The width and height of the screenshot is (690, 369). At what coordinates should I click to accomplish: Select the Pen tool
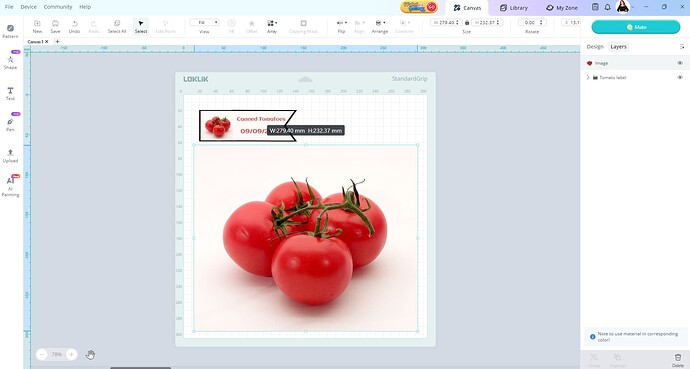[x=10, y=124]
